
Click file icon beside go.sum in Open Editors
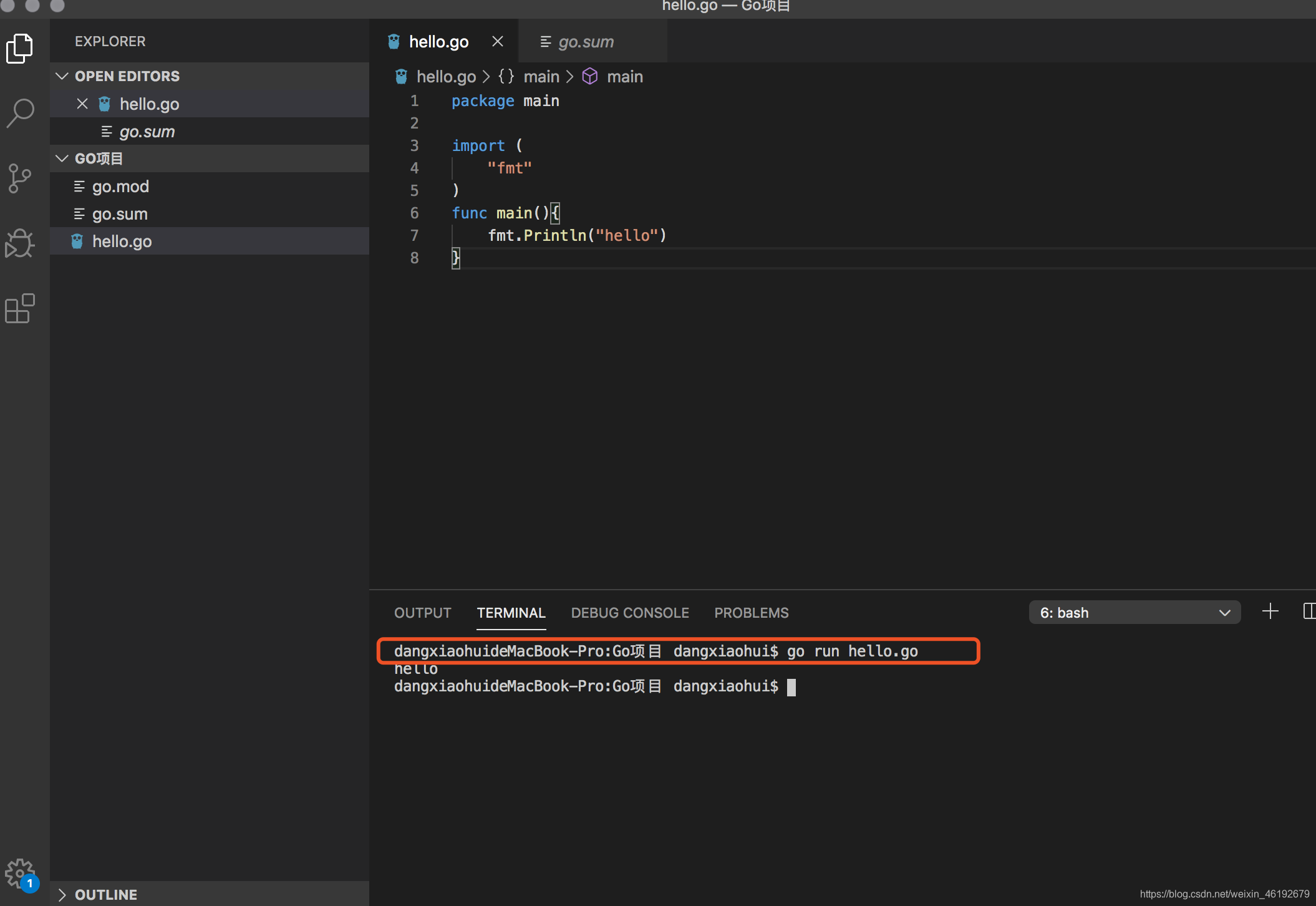tap(107, 131)
